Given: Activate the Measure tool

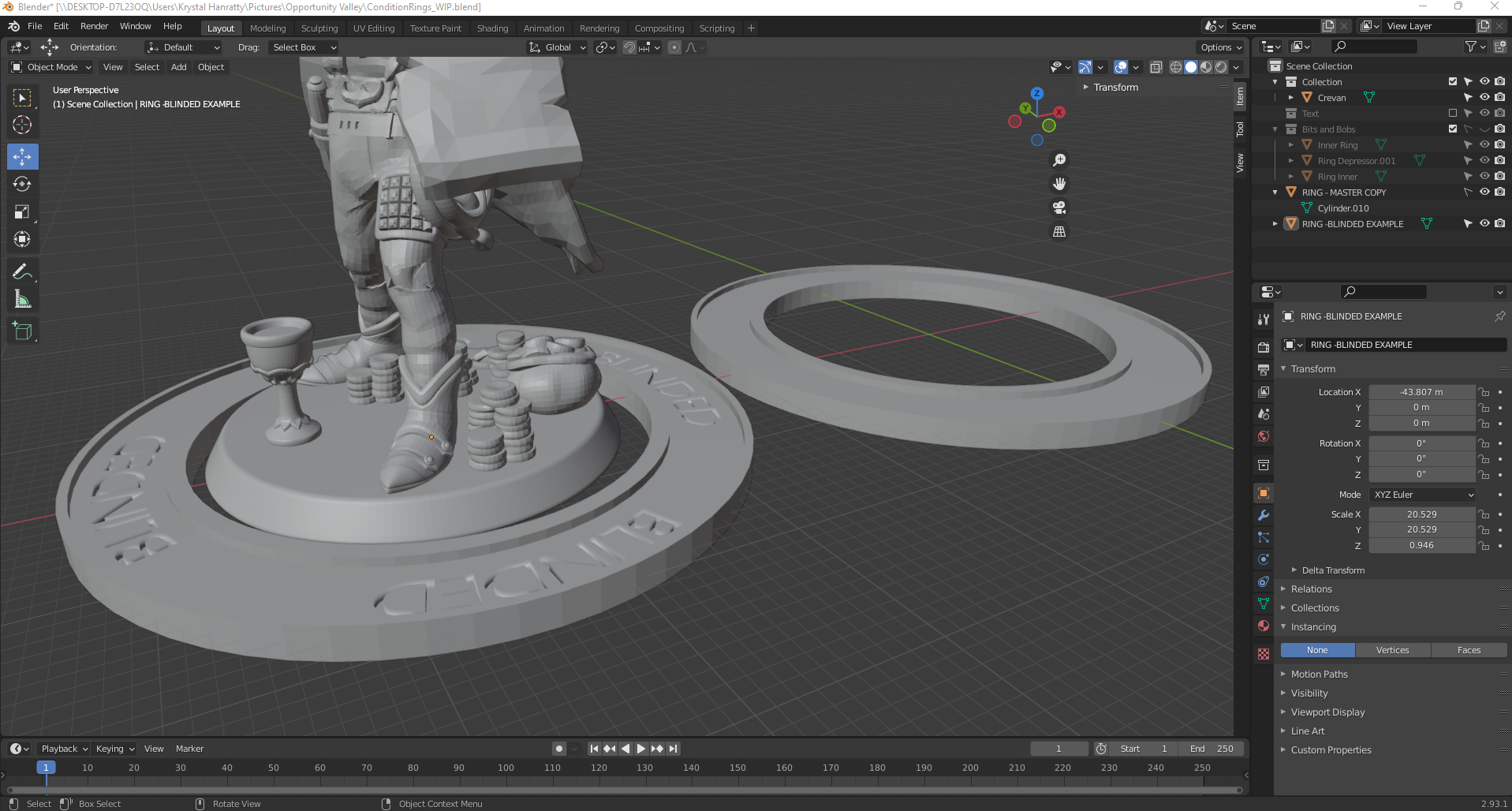Looking at the screenshot, I should pyautogui.click(x=22, y=300).
